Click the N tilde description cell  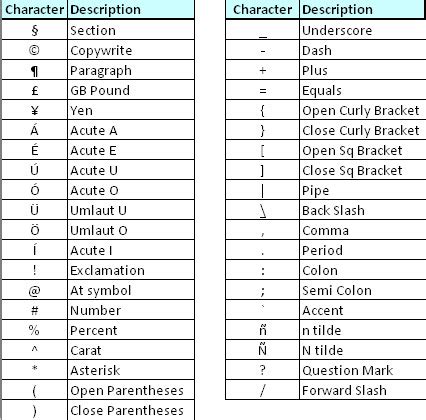click(x=363, y=350)
